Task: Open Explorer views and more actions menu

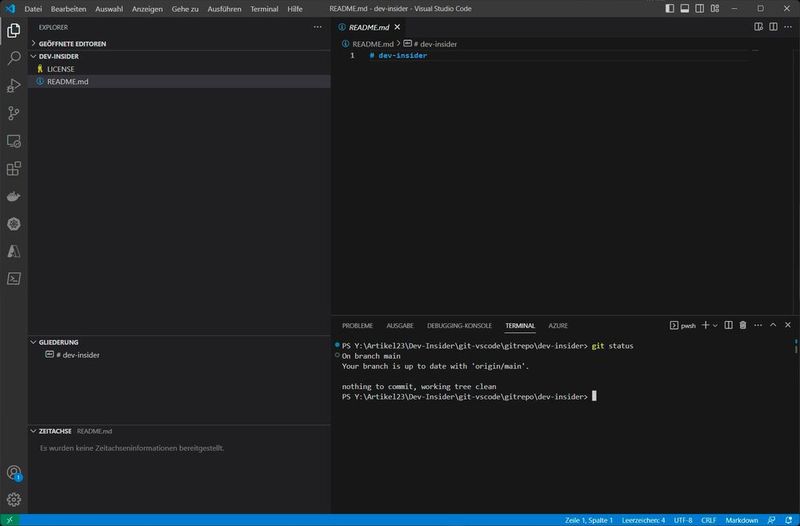Action: tap(318, 27)
